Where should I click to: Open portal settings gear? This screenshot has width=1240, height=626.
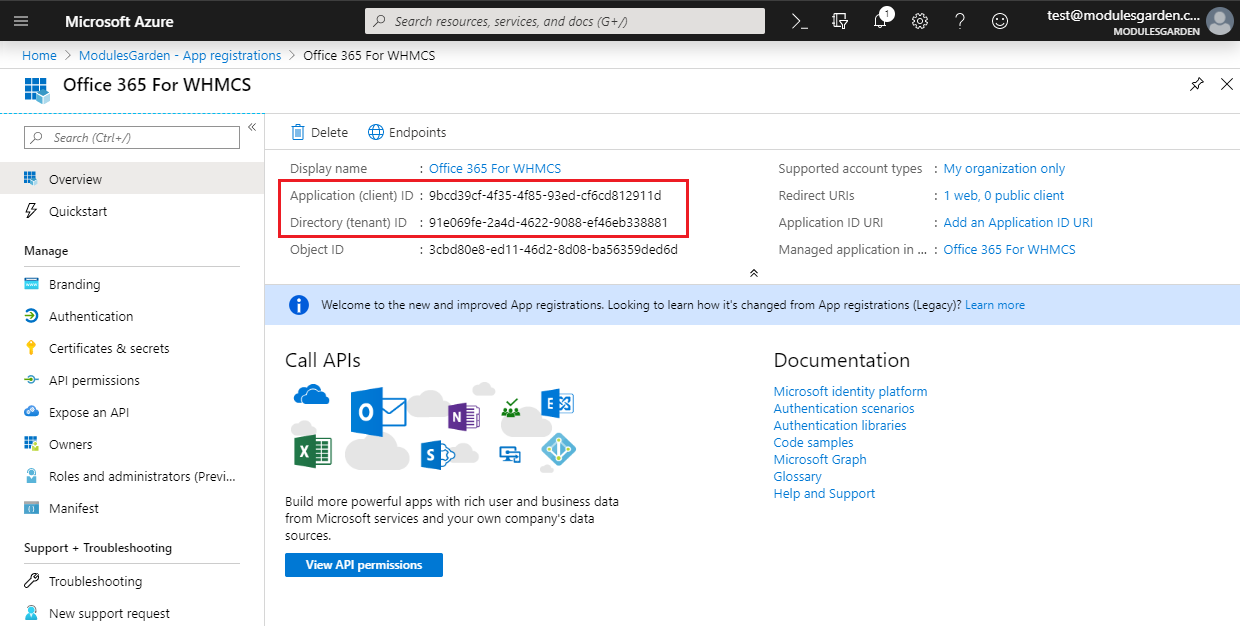pyautogui.click(x=920, y=21)
